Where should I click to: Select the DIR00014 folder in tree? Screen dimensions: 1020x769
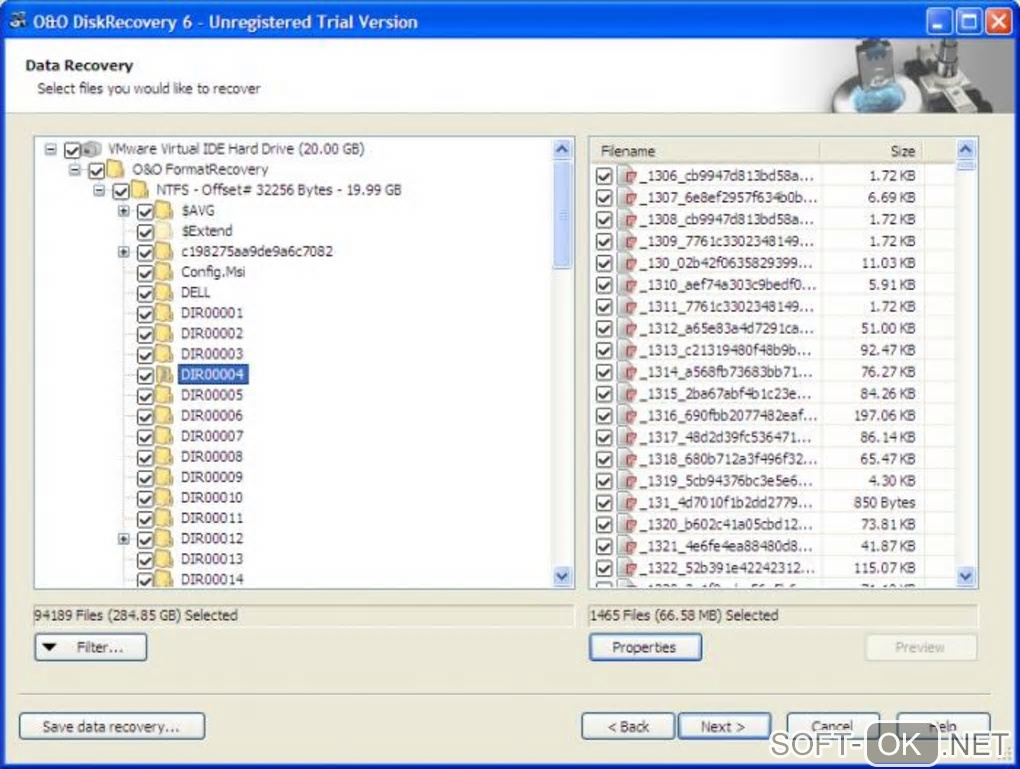point(212,579)
